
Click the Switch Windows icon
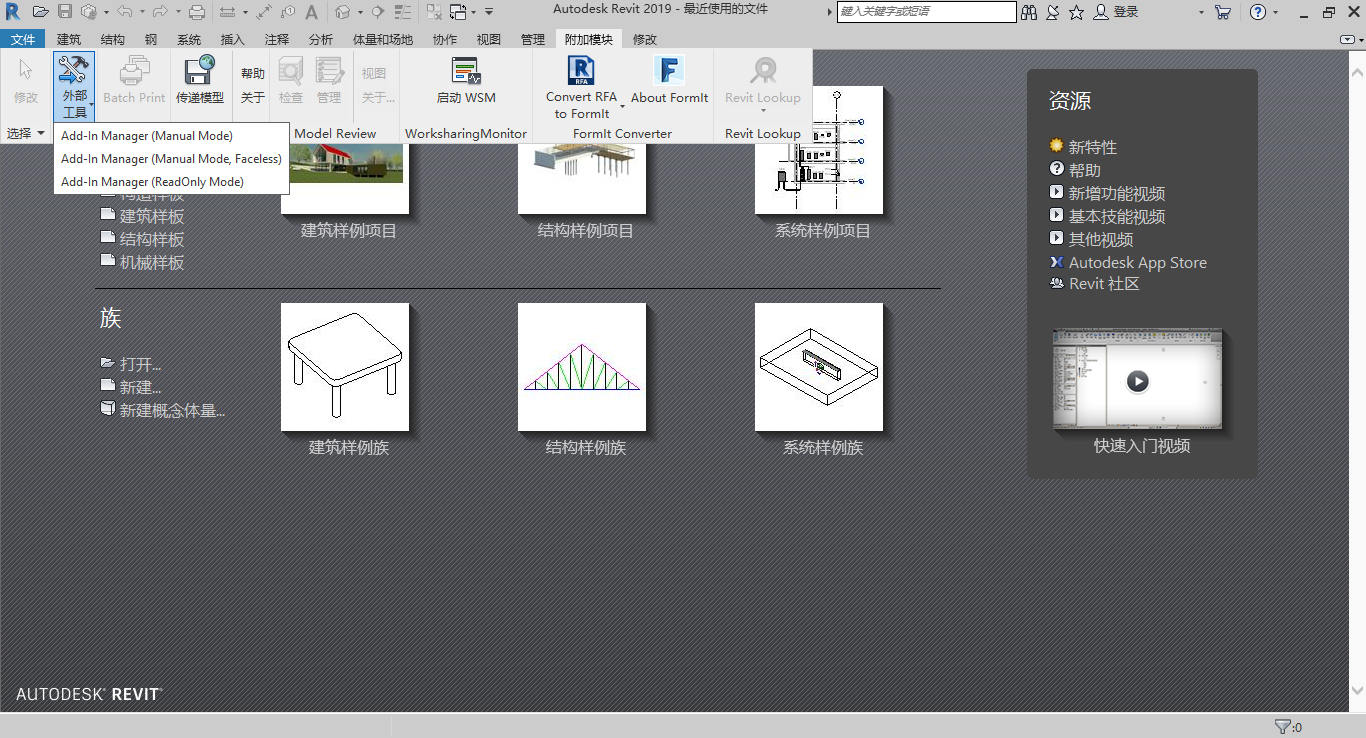(x=459, y=12)
